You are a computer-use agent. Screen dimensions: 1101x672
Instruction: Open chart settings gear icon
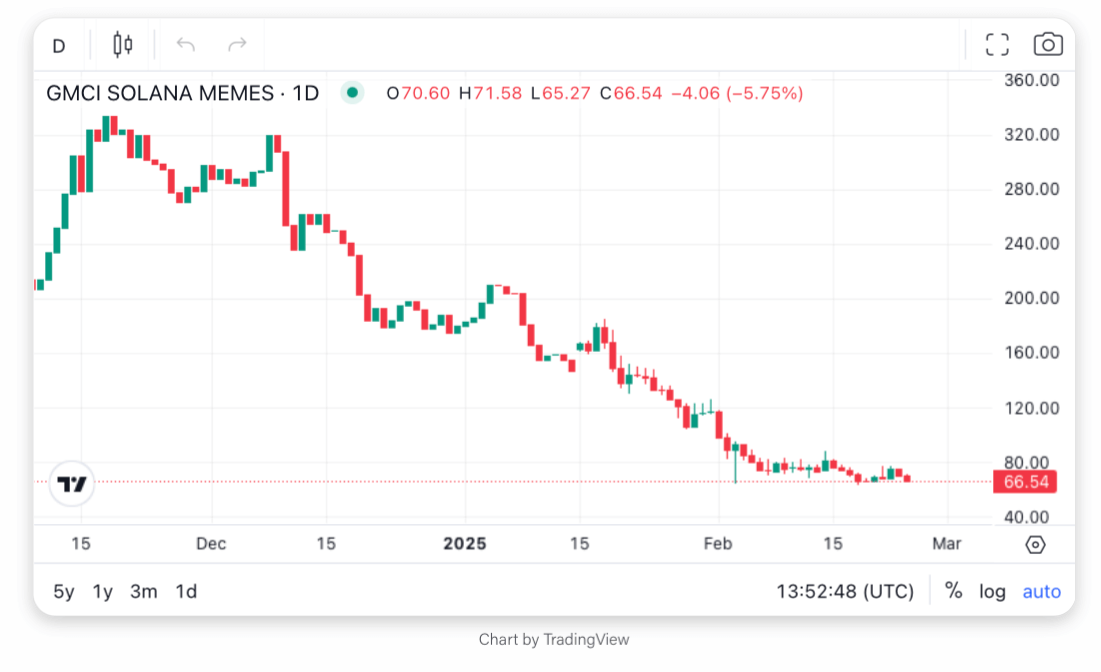1035,544
